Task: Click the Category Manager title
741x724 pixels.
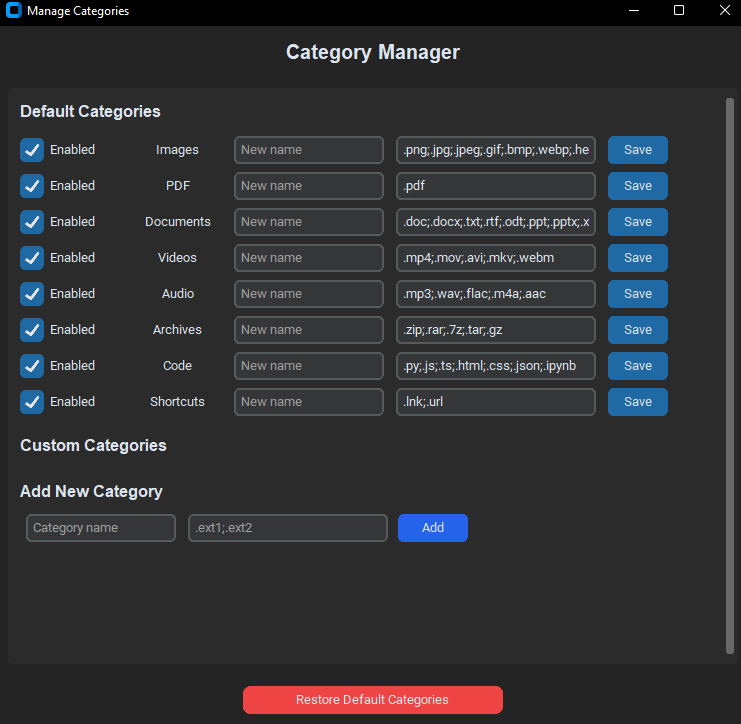Action: click(x=373, y=52)
